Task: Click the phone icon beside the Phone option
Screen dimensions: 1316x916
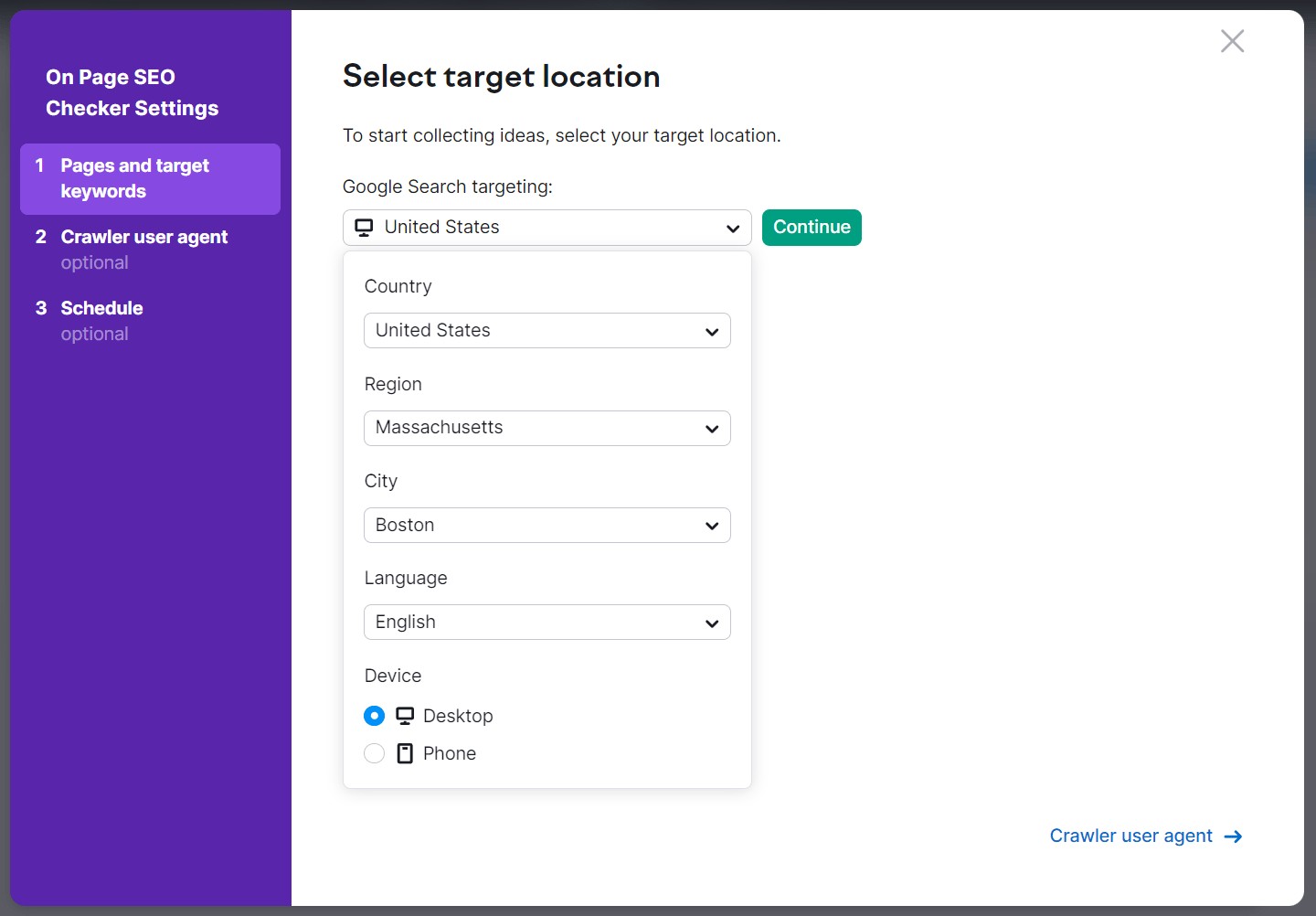Action: 403,752
